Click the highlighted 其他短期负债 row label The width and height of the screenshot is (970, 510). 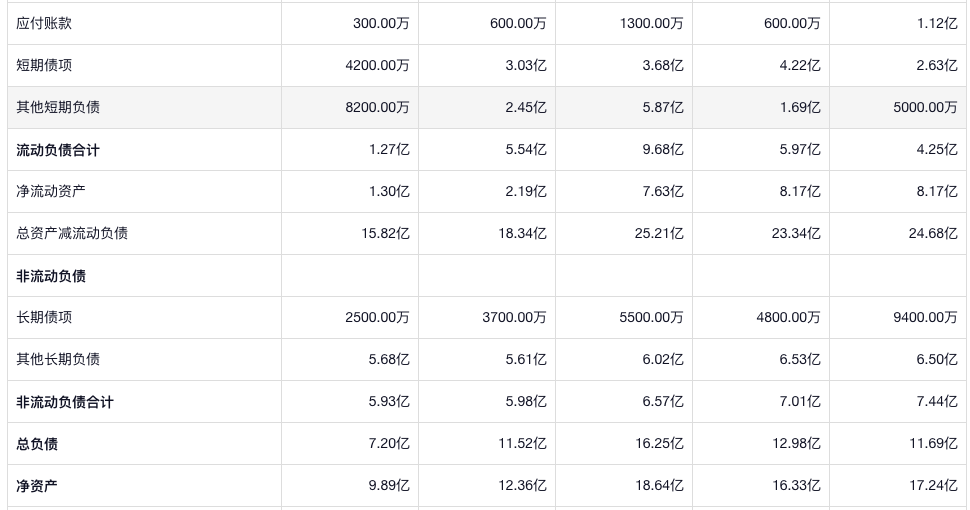click(x=58, y=107)
